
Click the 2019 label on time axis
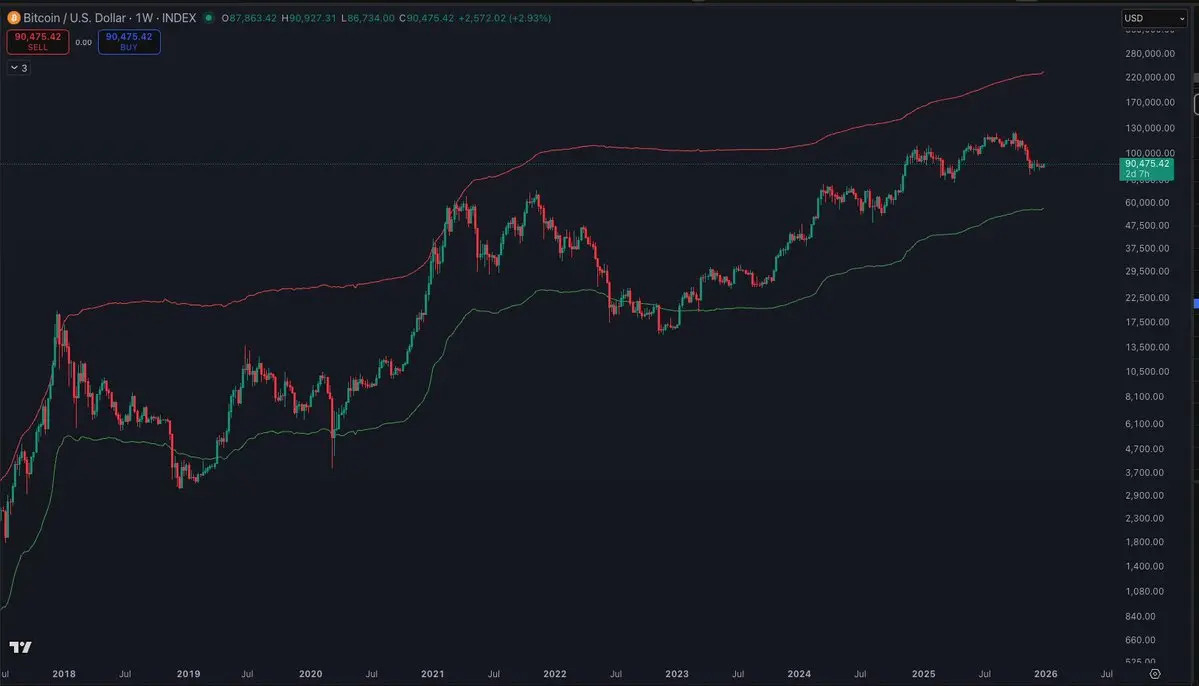(188, 674)
